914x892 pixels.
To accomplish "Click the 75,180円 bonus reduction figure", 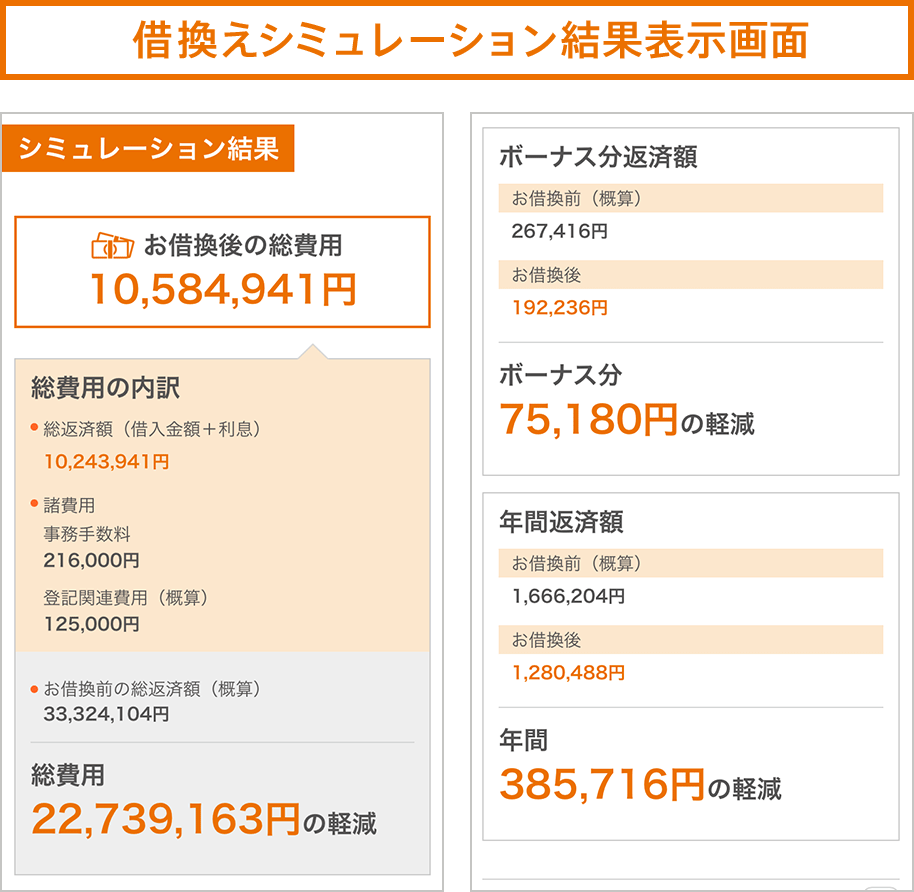I will (588, 420).
